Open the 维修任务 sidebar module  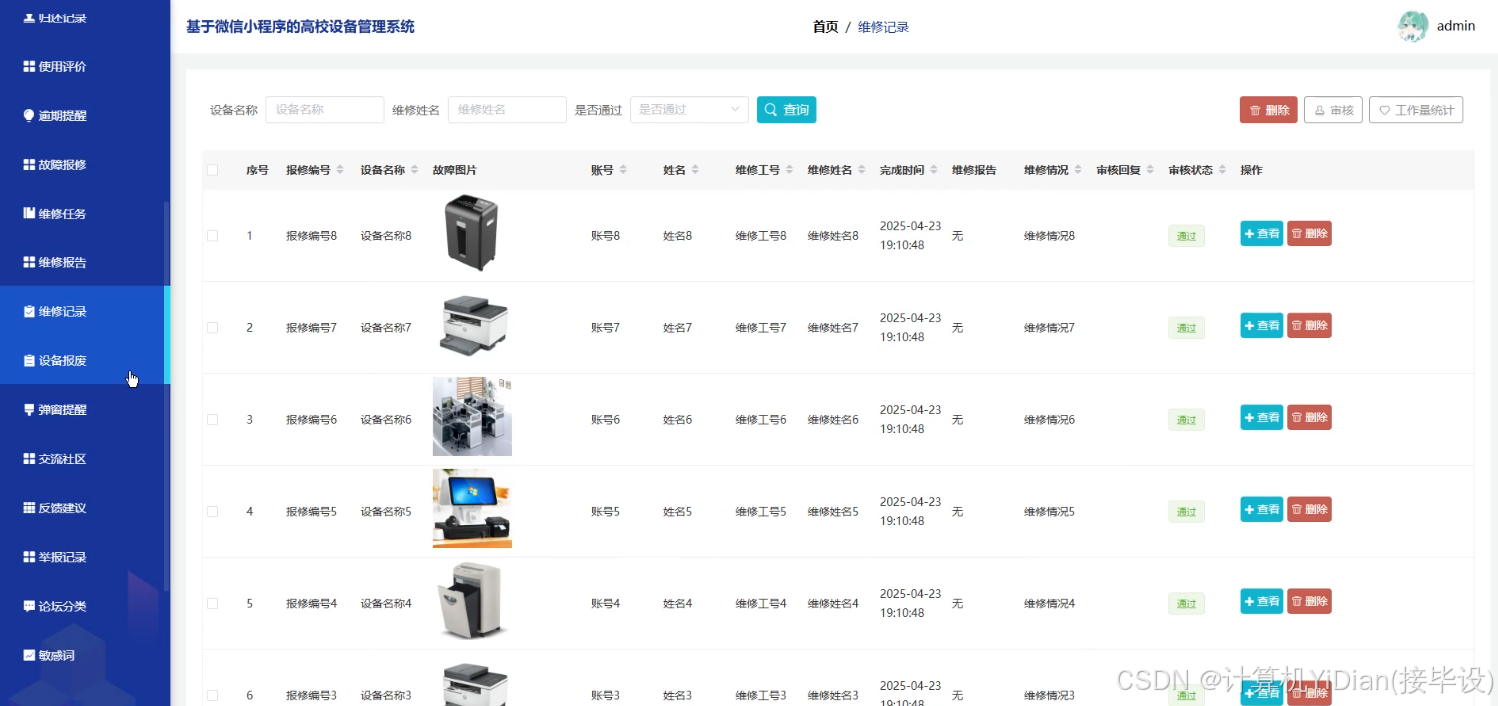[x=60, y=213]
